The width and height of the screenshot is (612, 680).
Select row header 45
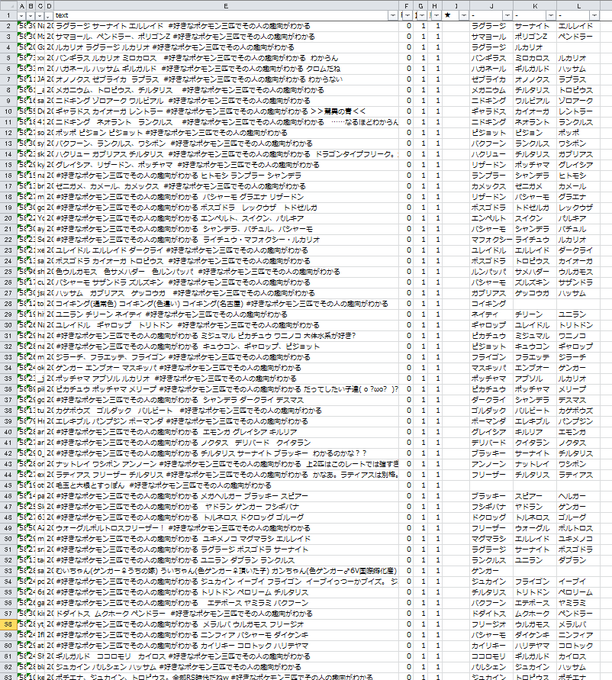[9, 485]
